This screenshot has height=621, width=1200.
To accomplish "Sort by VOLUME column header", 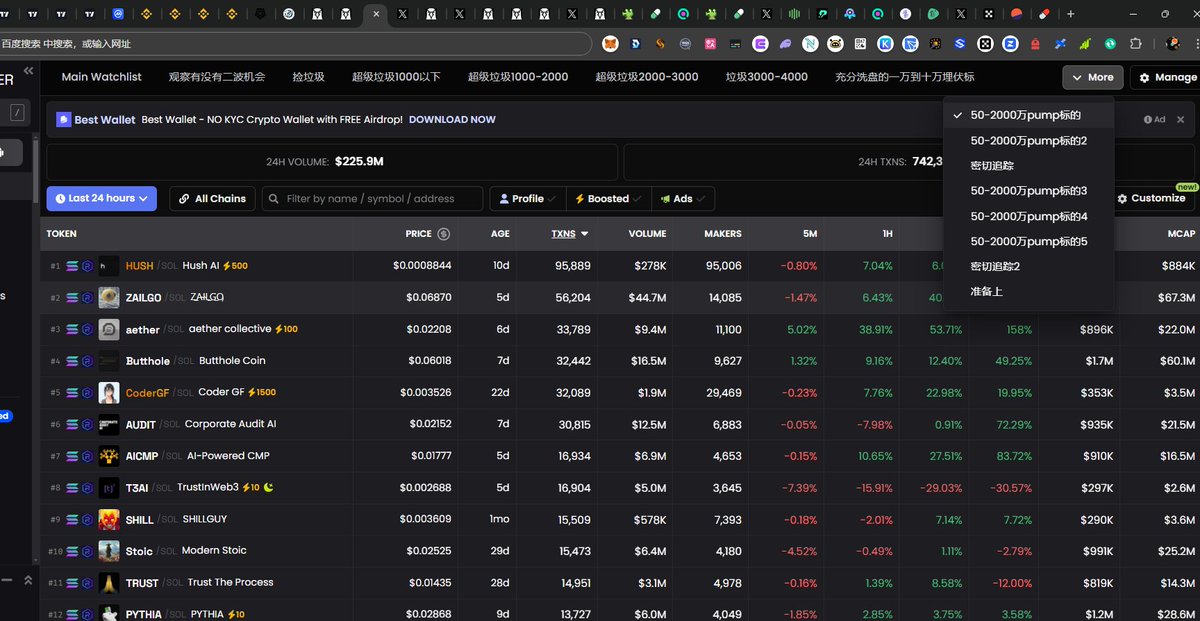I will pos(647,234).
